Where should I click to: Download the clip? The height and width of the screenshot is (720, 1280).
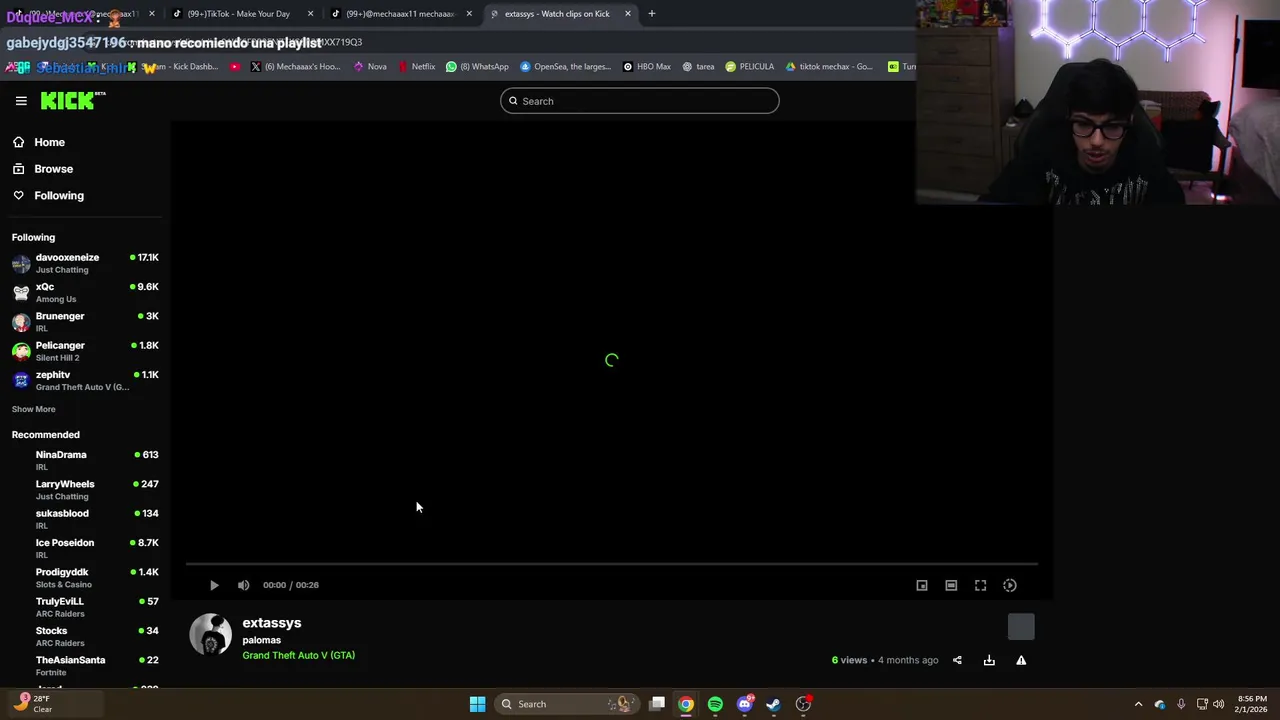click(989, 660)
